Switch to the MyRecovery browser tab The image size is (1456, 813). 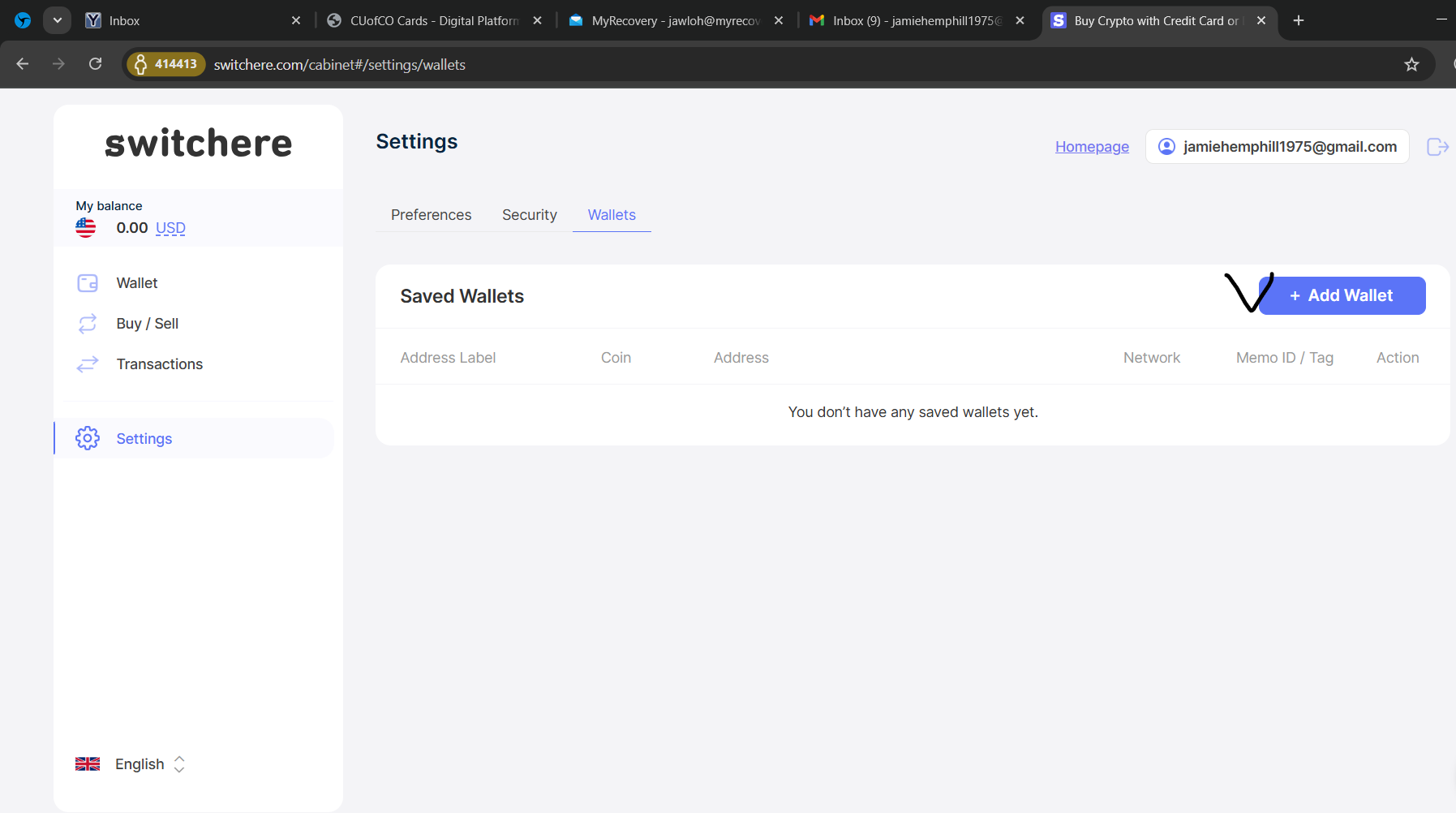click(x=675, y=20)
